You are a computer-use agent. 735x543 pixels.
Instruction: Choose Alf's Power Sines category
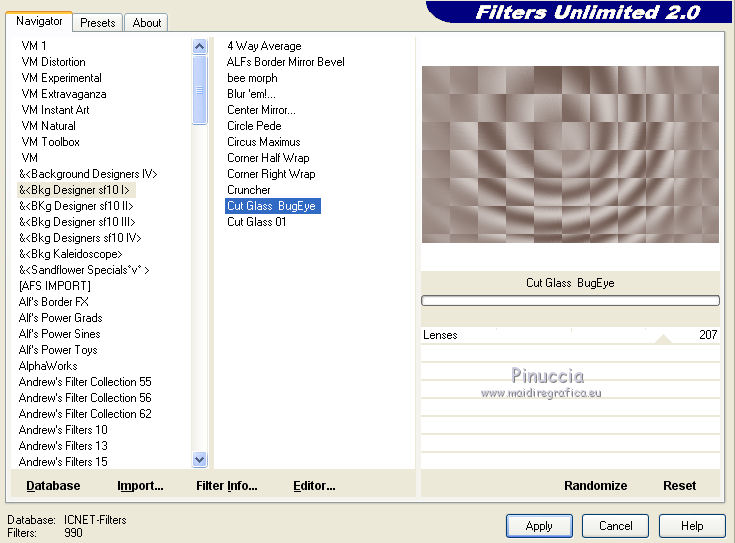(59, 334)
